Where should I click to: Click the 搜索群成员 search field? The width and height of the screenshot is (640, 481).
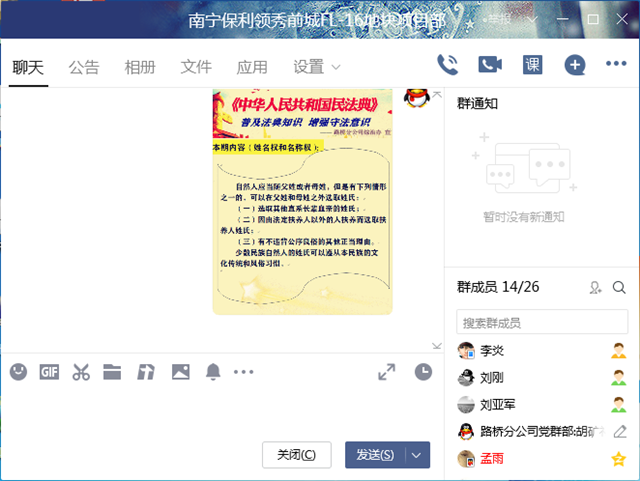540,323
